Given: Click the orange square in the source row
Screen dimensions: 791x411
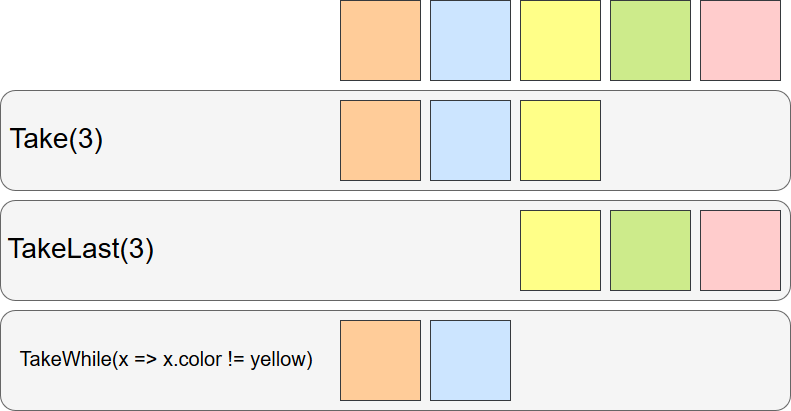Looking at the screenshot, I should tap(380, 40).
